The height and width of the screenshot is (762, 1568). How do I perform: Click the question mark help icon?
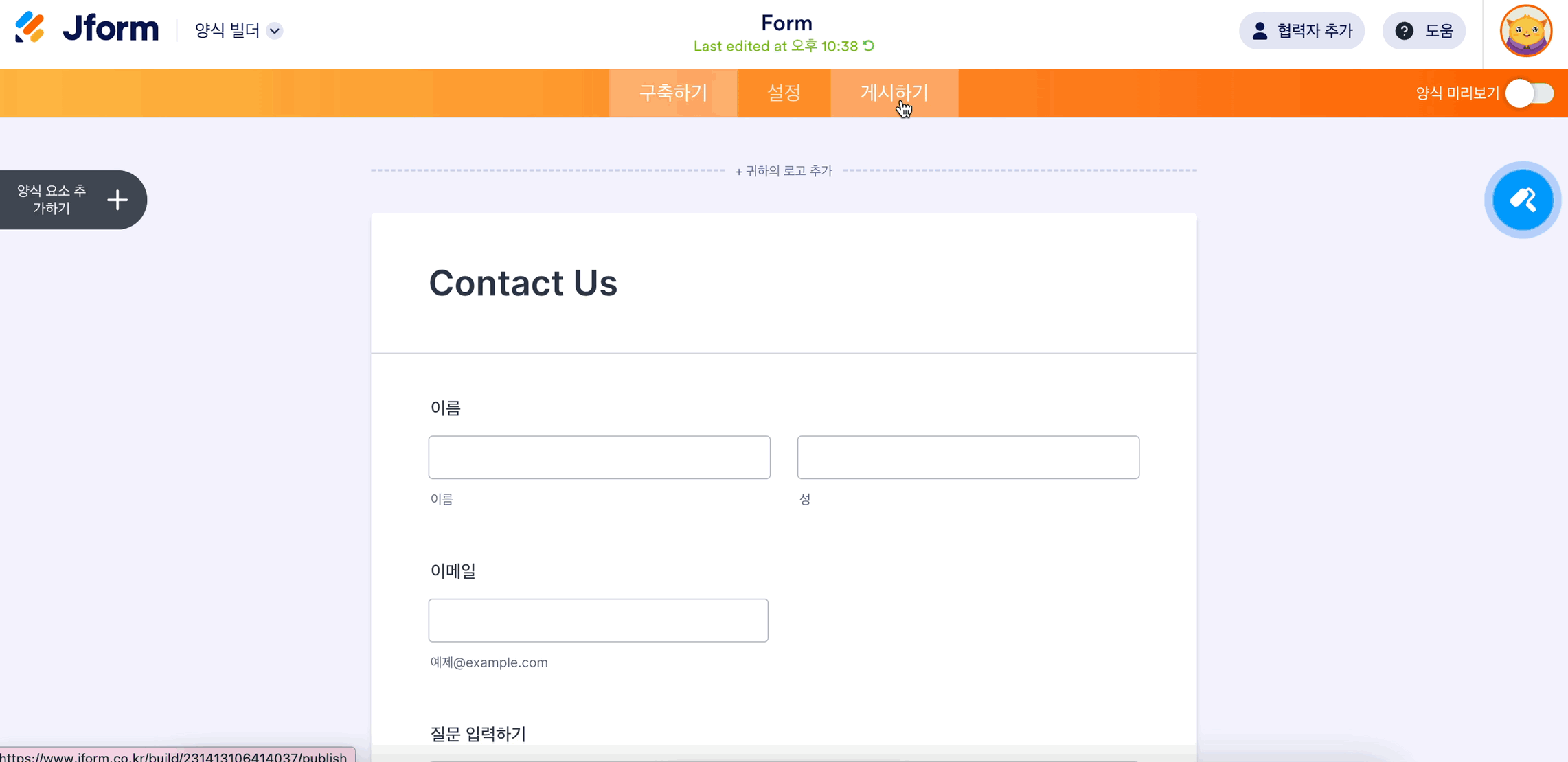tap(1404, 31)
